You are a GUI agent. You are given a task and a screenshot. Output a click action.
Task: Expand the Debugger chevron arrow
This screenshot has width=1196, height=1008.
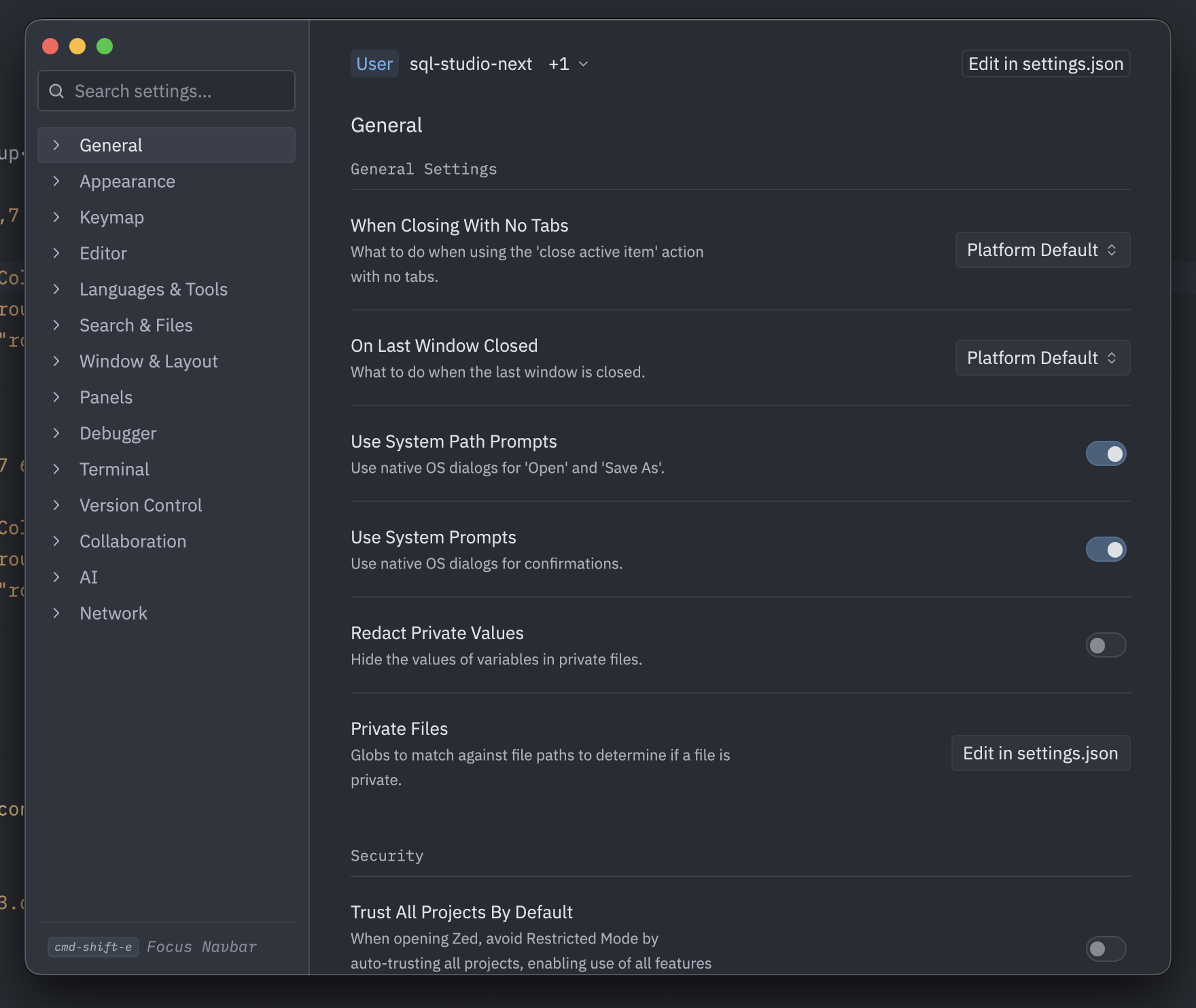click(56, 433)
